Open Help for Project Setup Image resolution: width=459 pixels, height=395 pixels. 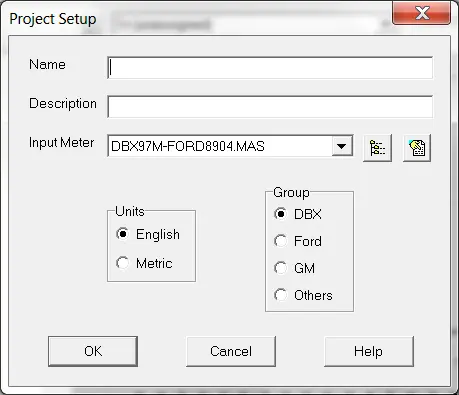(x=369, y=351)
